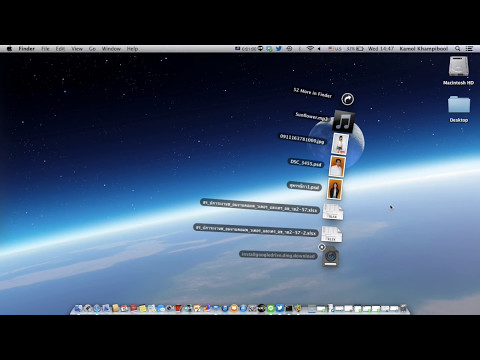Click the 52 More in Finder arrow
The image size is (480, 360).
(347, 99)
